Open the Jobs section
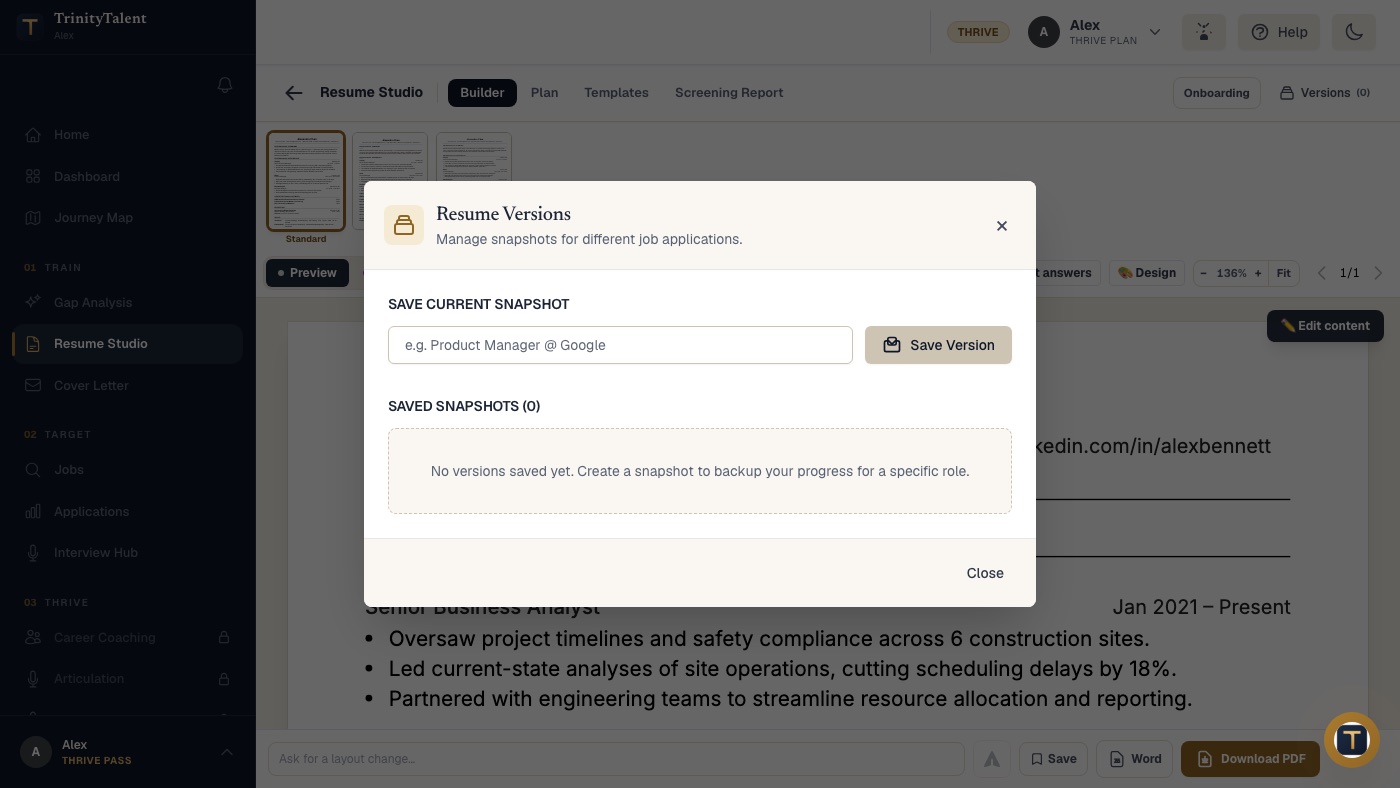The width and height of the screenshot is (1400, 788). [x=128, y=470]
